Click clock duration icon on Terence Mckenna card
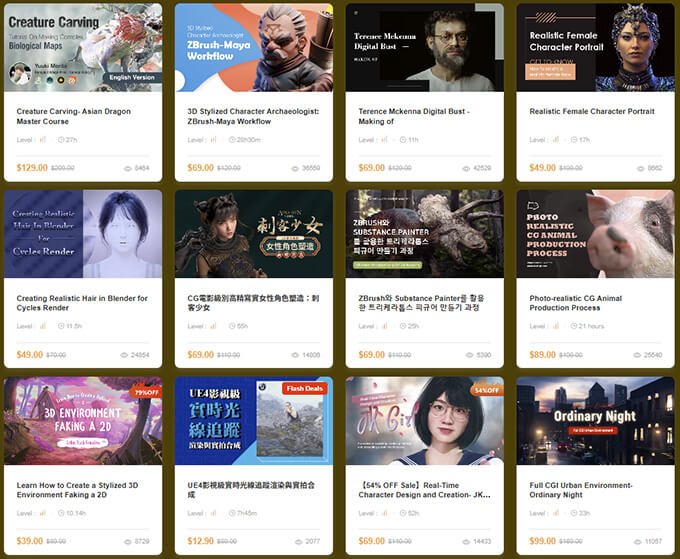 pos(401,139)
